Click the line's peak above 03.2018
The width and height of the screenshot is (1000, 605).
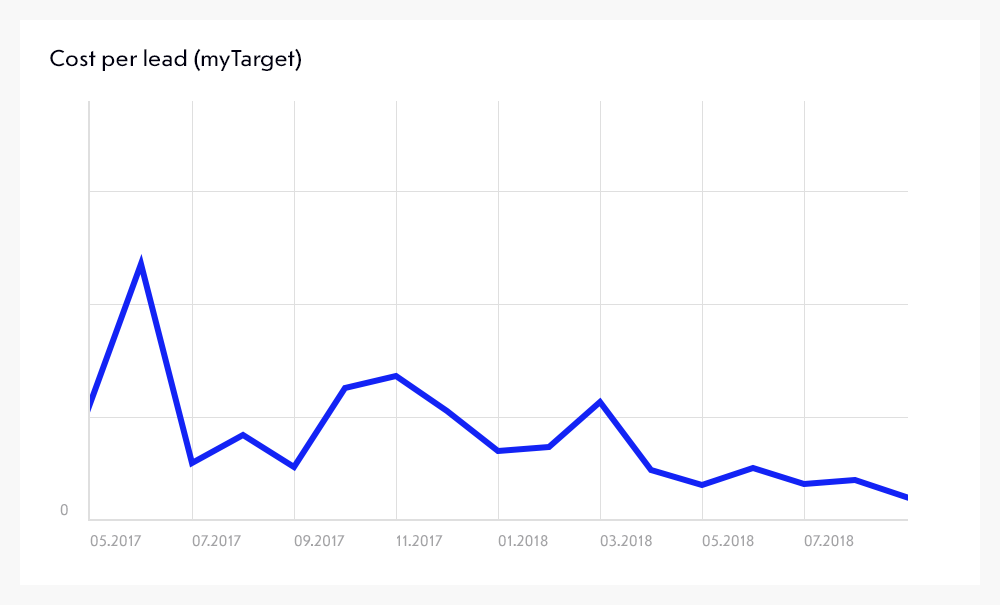click(600, 402)
